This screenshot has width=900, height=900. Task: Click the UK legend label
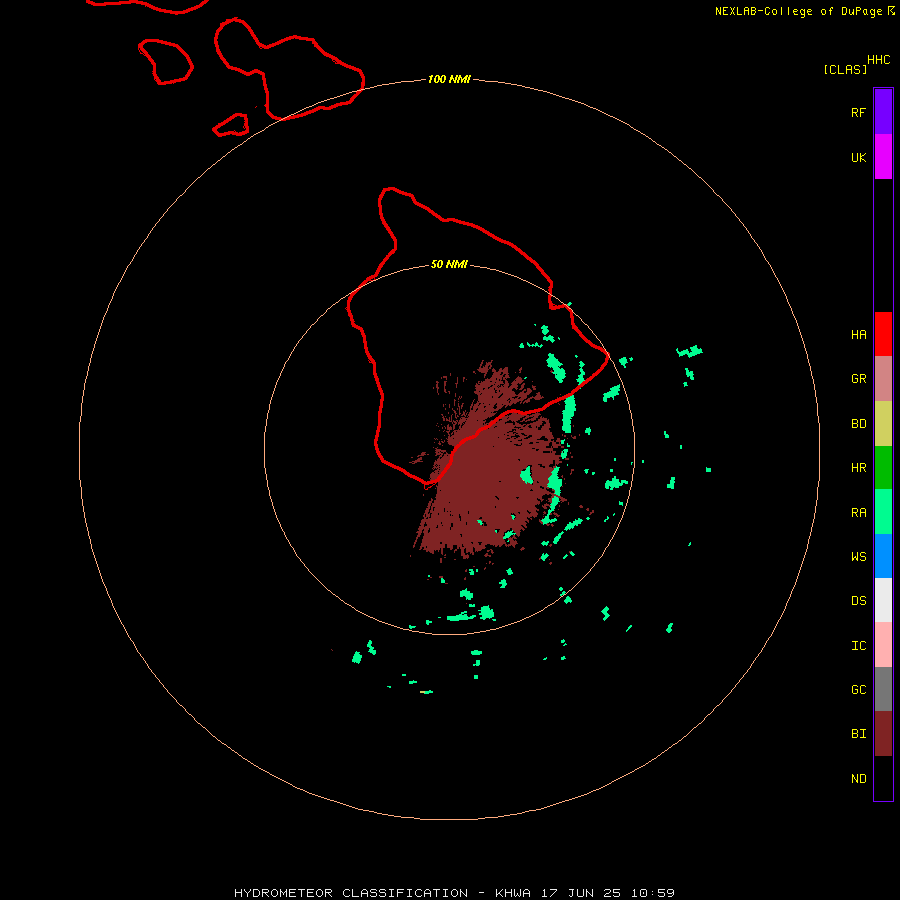coord(858,157)
